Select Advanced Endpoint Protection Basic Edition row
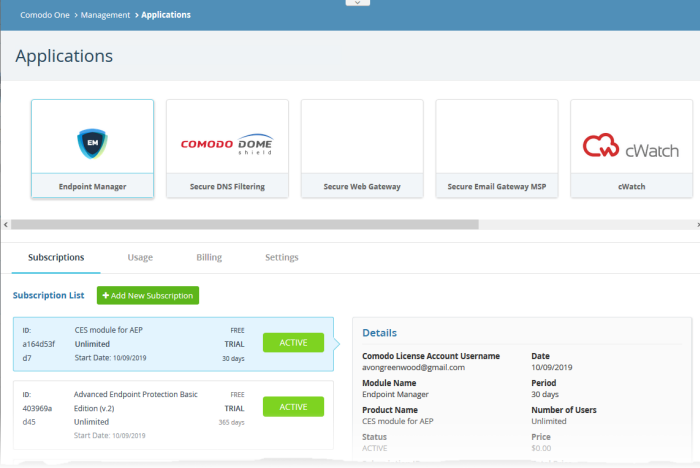 (x=173, y=415)
